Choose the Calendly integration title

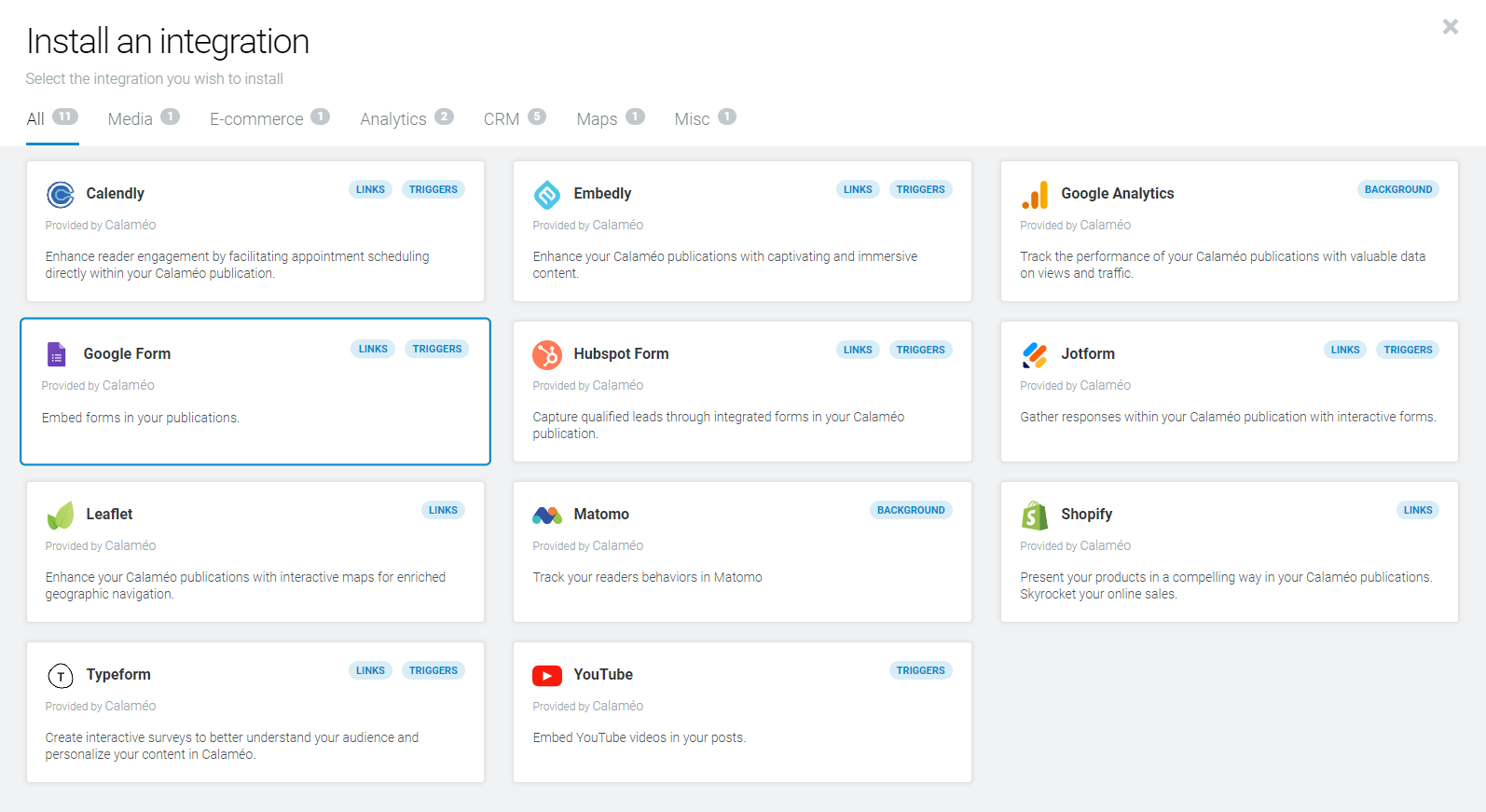click(x=115, y=194)
